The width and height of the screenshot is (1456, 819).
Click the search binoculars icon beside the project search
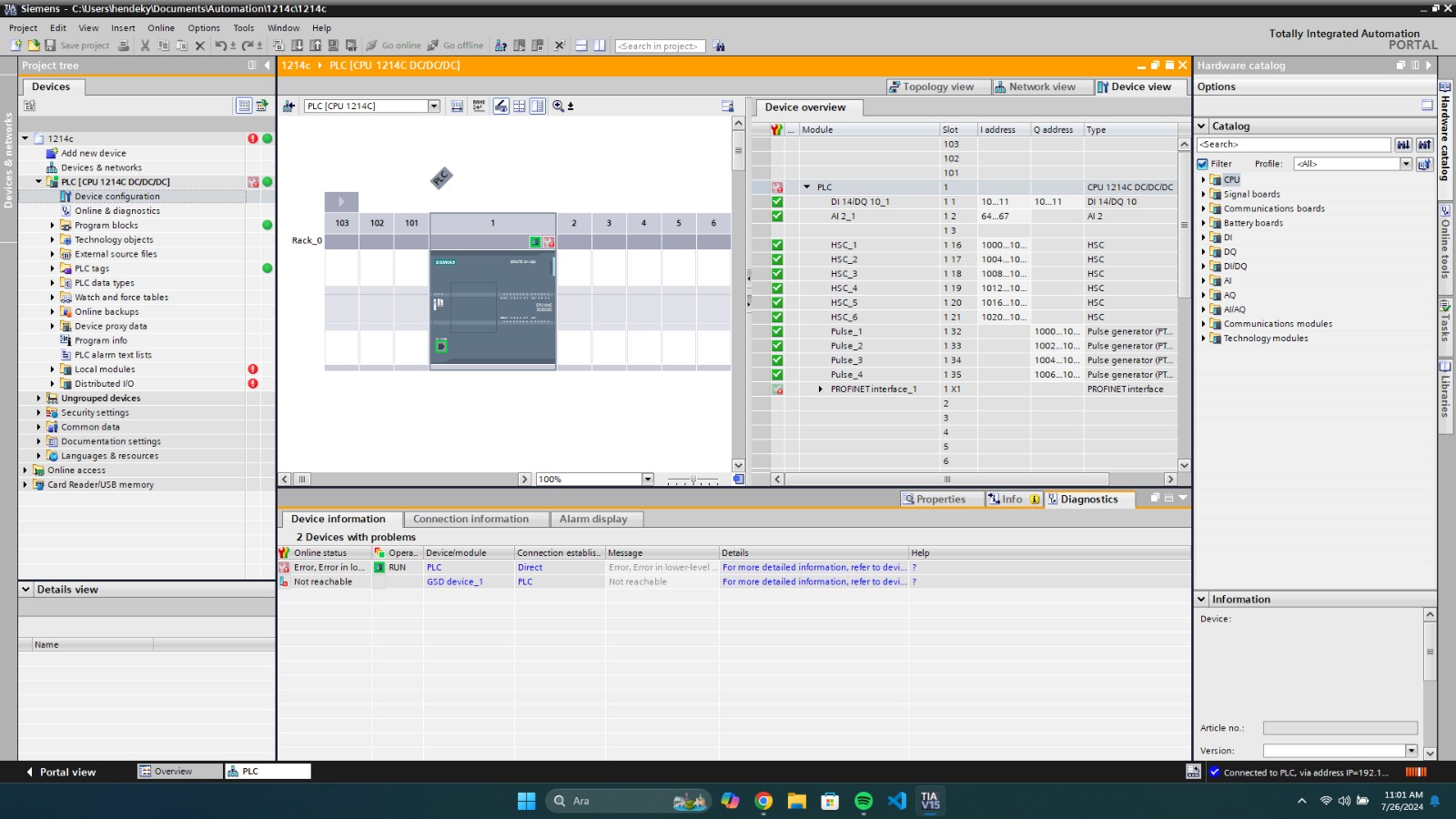720,45
